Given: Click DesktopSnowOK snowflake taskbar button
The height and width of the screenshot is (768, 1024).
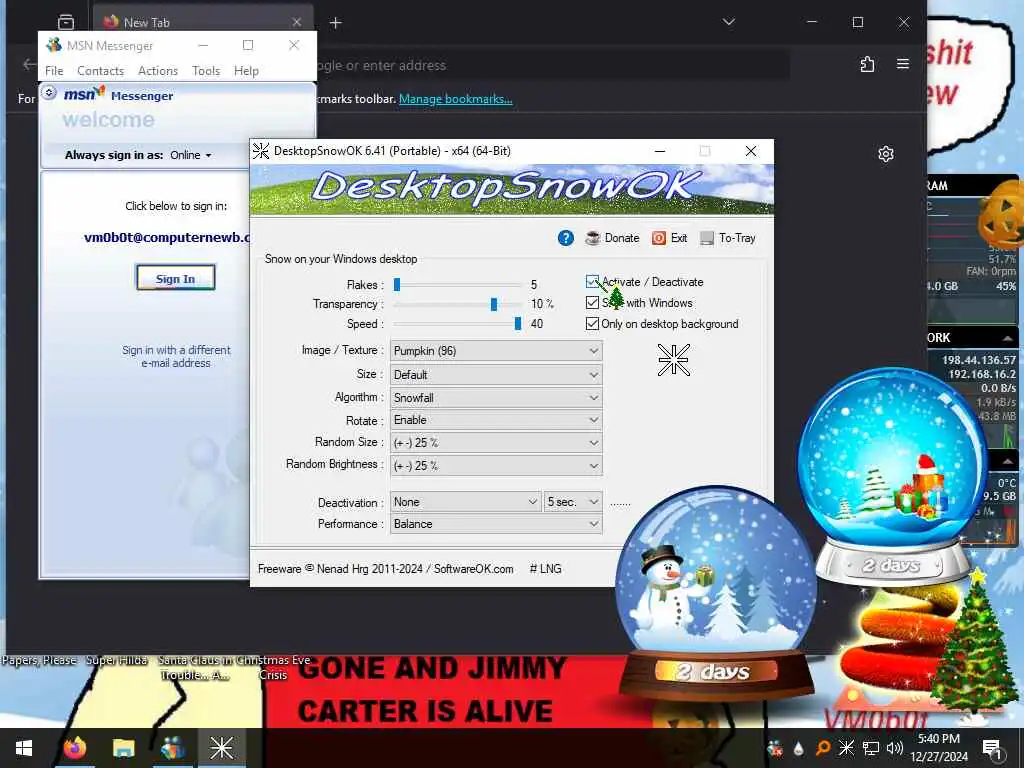Looking at the screenshot, I should point(221,748).
